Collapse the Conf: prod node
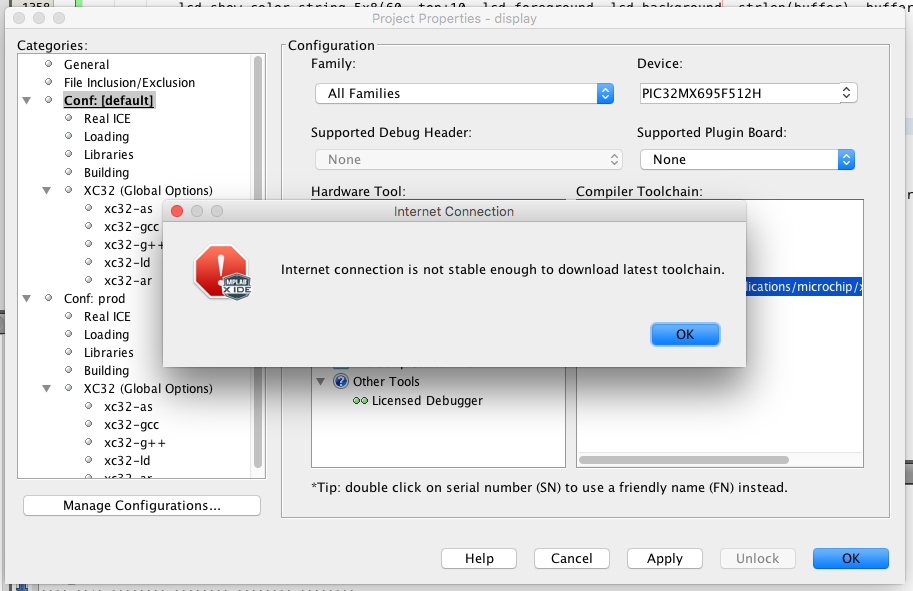 26,299
